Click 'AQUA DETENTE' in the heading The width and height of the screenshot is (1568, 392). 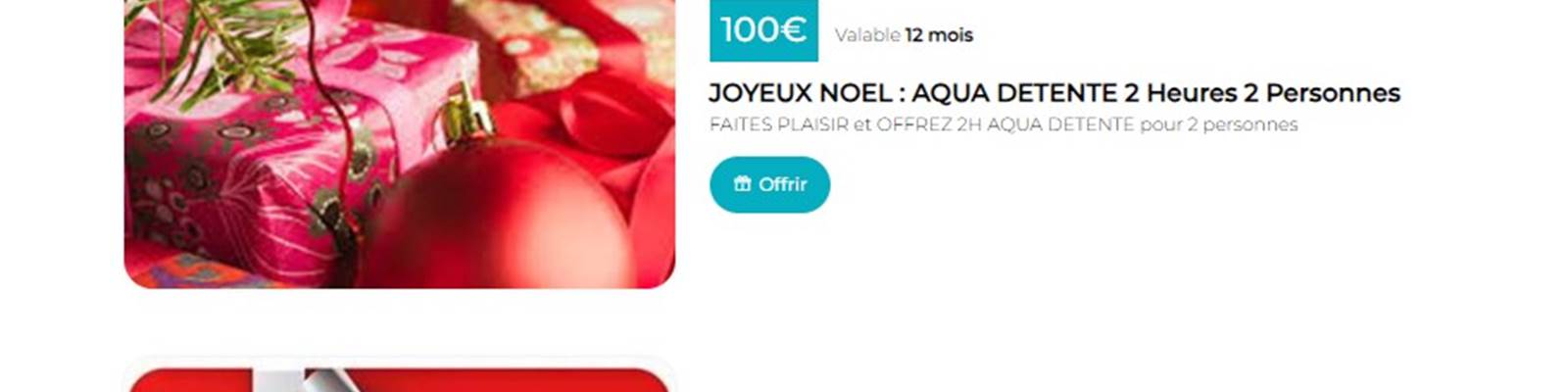(x=1014, y=93)
